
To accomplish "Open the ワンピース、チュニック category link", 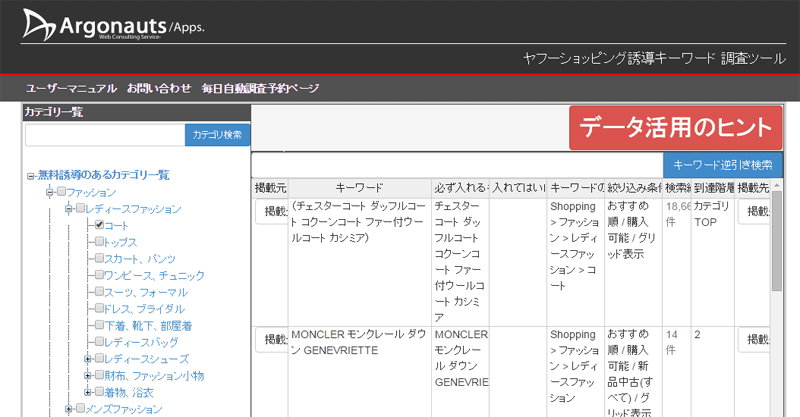I will click(x=155, y=276).
